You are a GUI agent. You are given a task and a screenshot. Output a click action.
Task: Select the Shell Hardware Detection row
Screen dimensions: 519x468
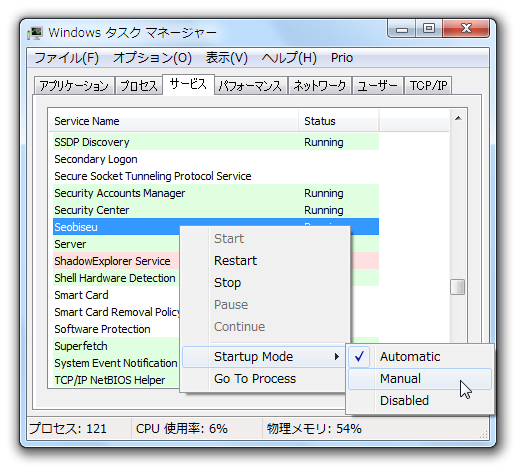116,278
